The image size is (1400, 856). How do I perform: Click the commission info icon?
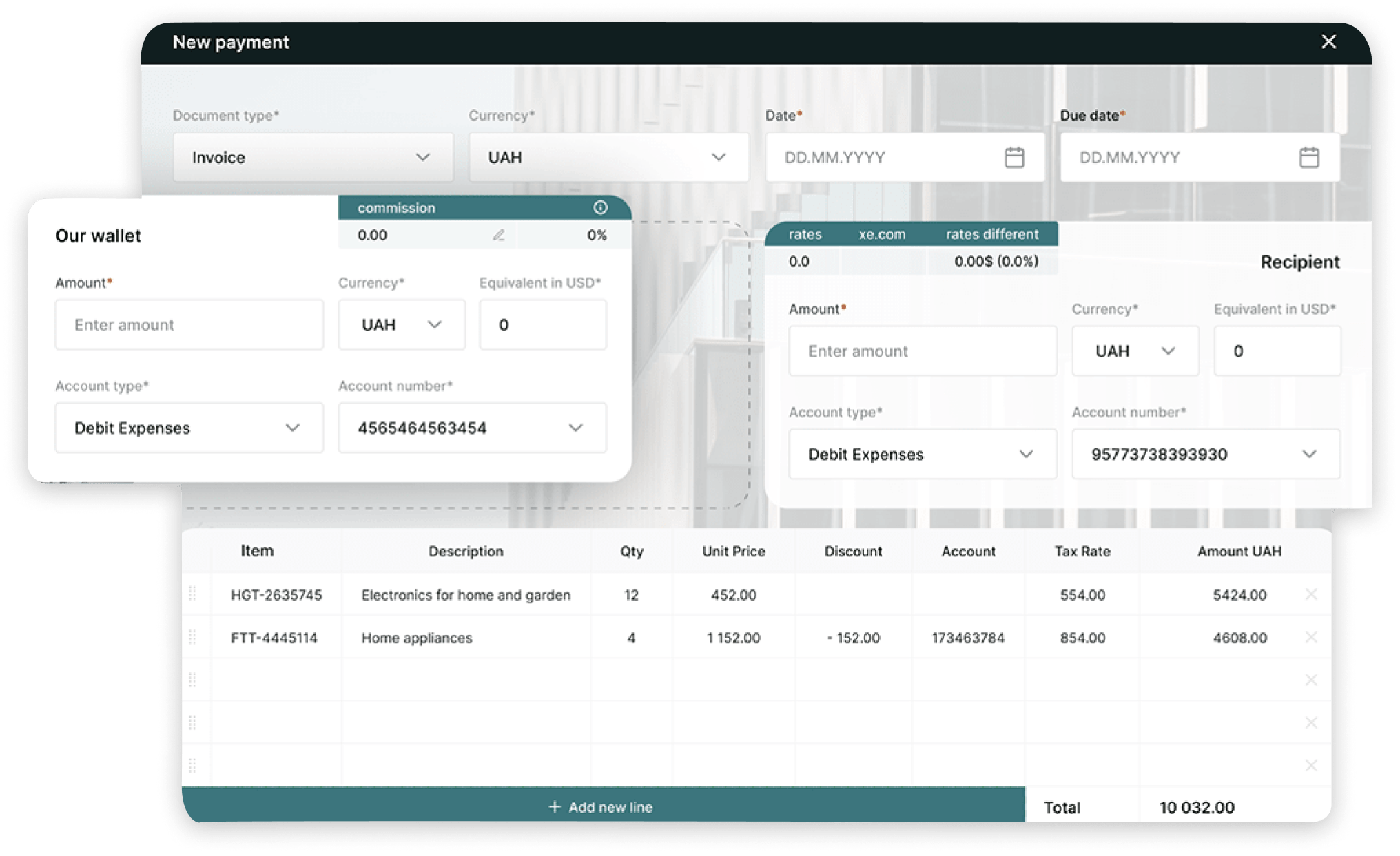600,207
